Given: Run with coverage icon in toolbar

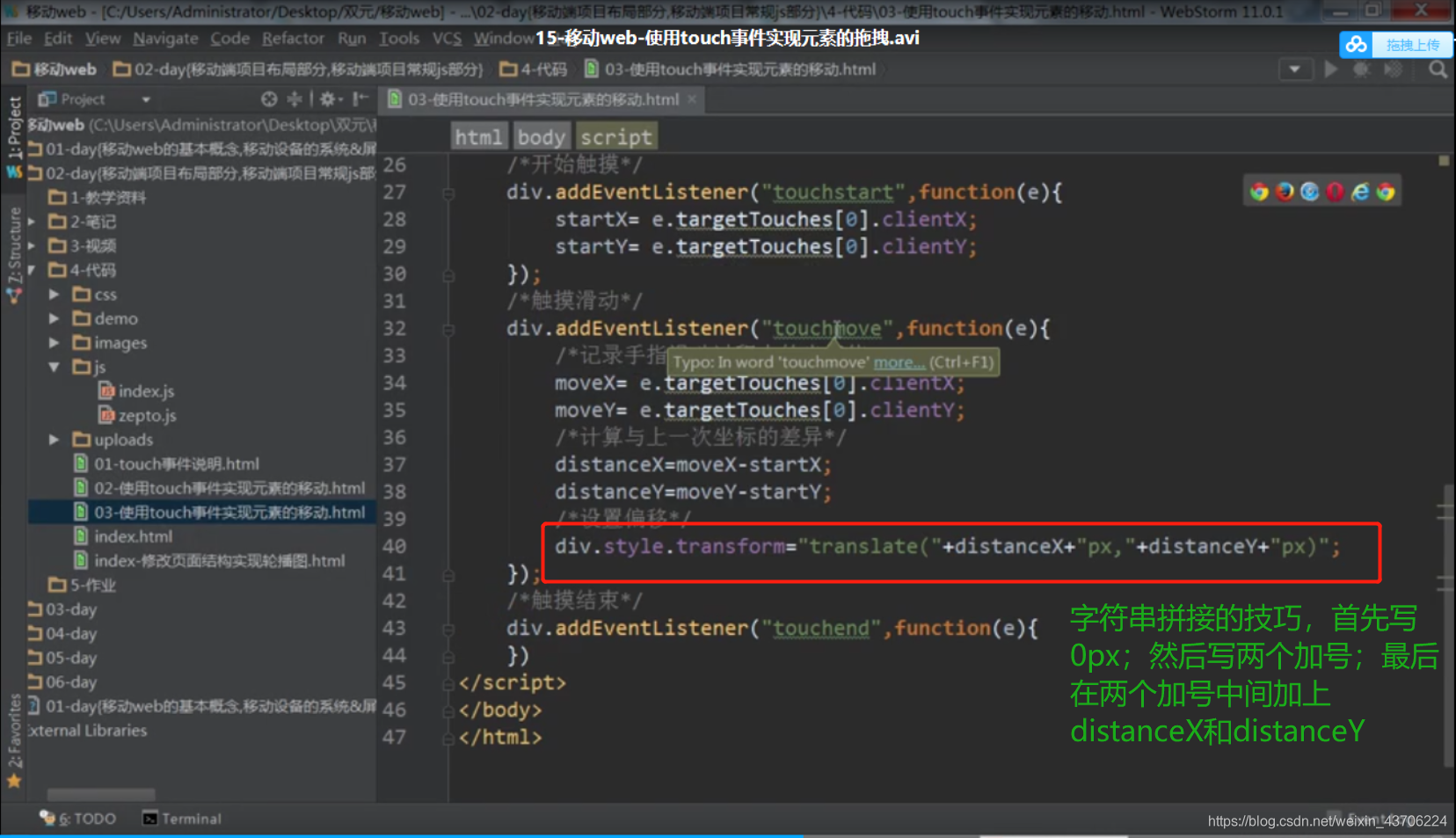Looking at the screenshot, I should (x=1393, y=69).
